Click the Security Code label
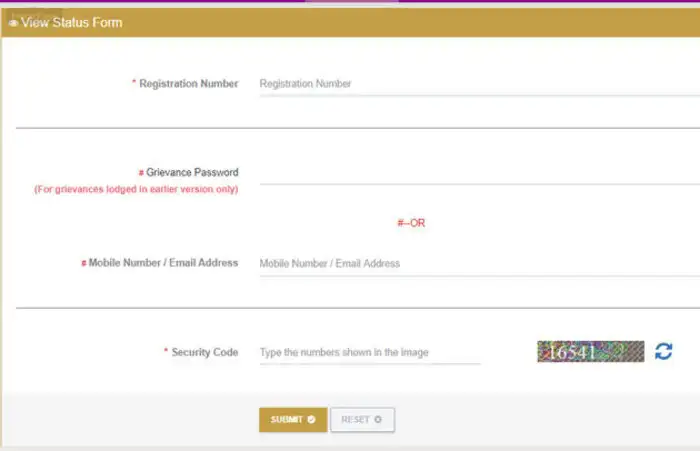700x451 pixels. tap(205, 352)
